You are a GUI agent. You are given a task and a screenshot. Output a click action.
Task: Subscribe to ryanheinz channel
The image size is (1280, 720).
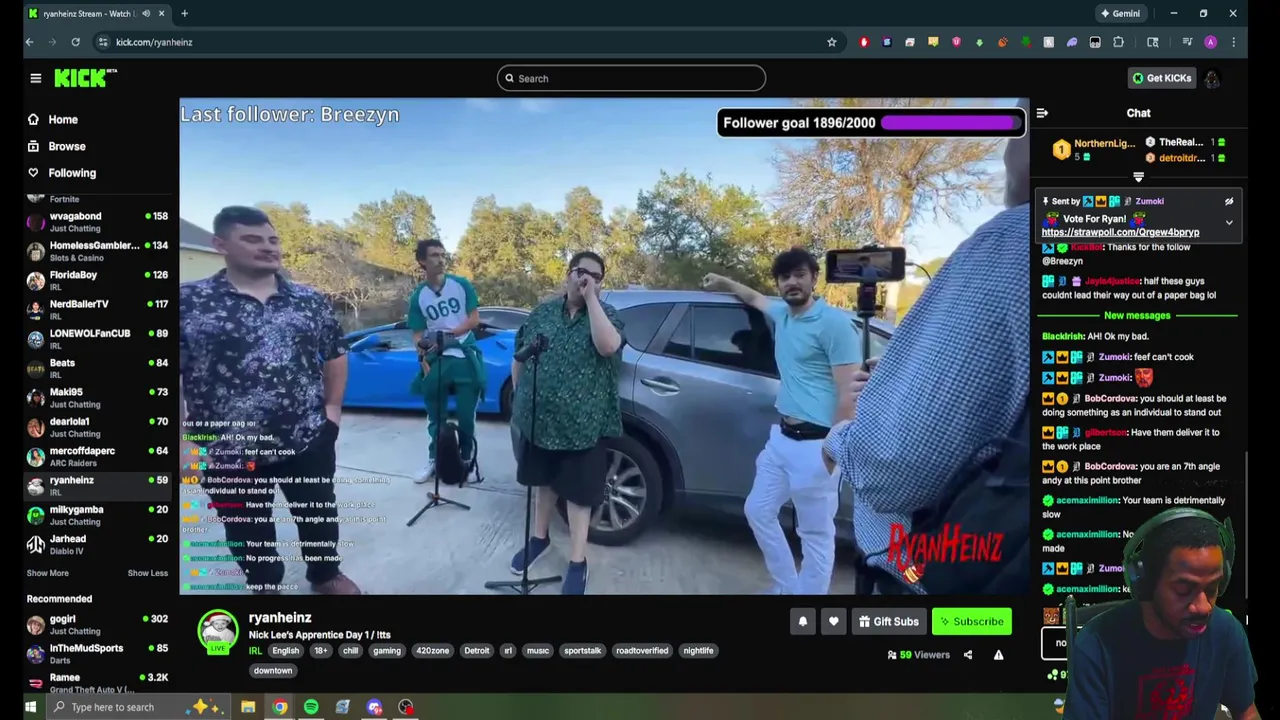(x=971, y=622)
